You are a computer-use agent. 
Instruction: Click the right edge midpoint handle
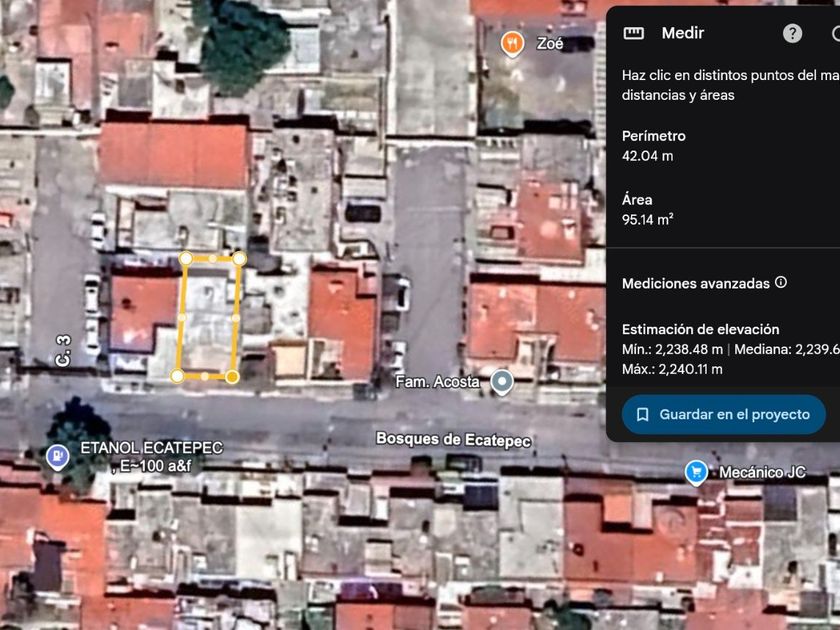(x=236, y=318)
